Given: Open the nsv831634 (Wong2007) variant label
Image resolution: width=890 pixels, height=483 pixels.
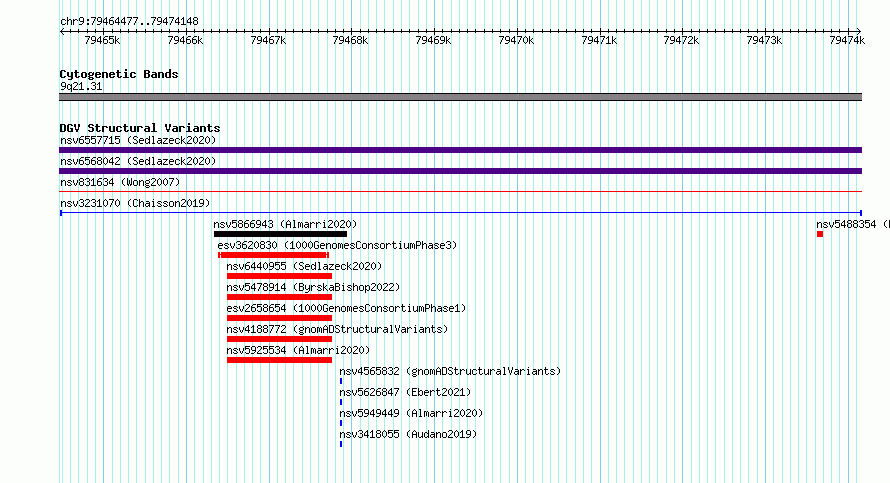Looking at the screenshot, I should [x=120, y=182].
